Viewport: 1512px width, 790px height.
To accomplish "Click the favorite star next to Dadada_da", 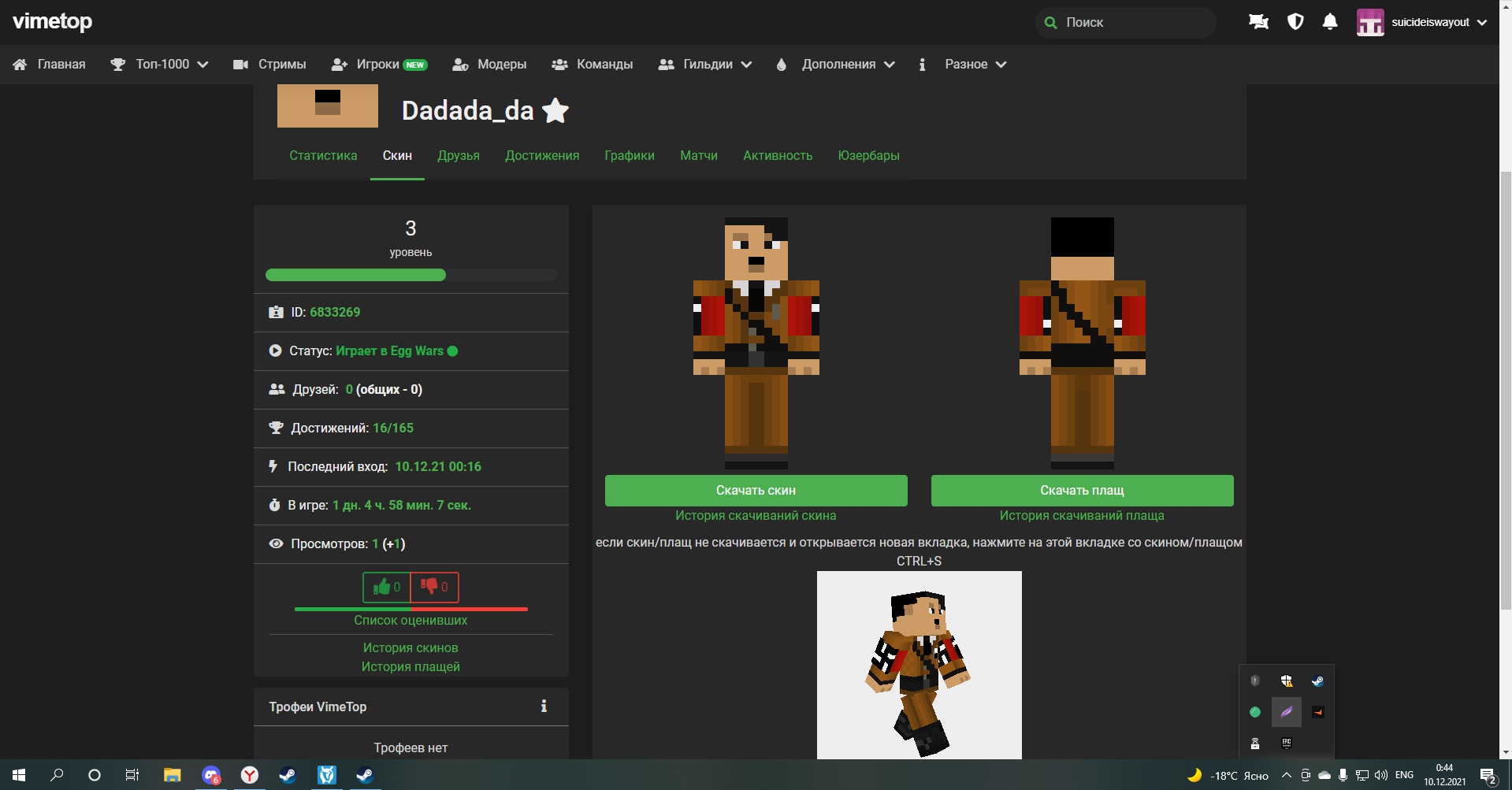I will tap(555, 111).
